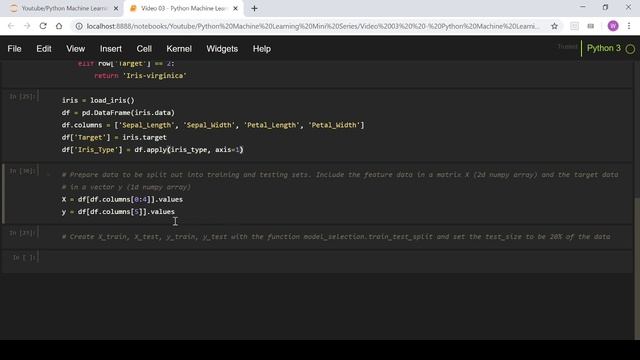Image resolution: width=640 pixels, height=360 pixels.
Task: Switch to the Video 03 notebook tab
Action: click(183, 8)
